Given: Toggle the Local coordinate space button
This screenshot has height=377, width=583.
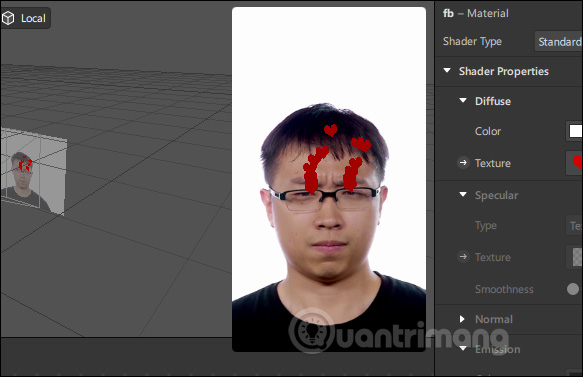Looking at the screenshot, I should pos(26,18).
